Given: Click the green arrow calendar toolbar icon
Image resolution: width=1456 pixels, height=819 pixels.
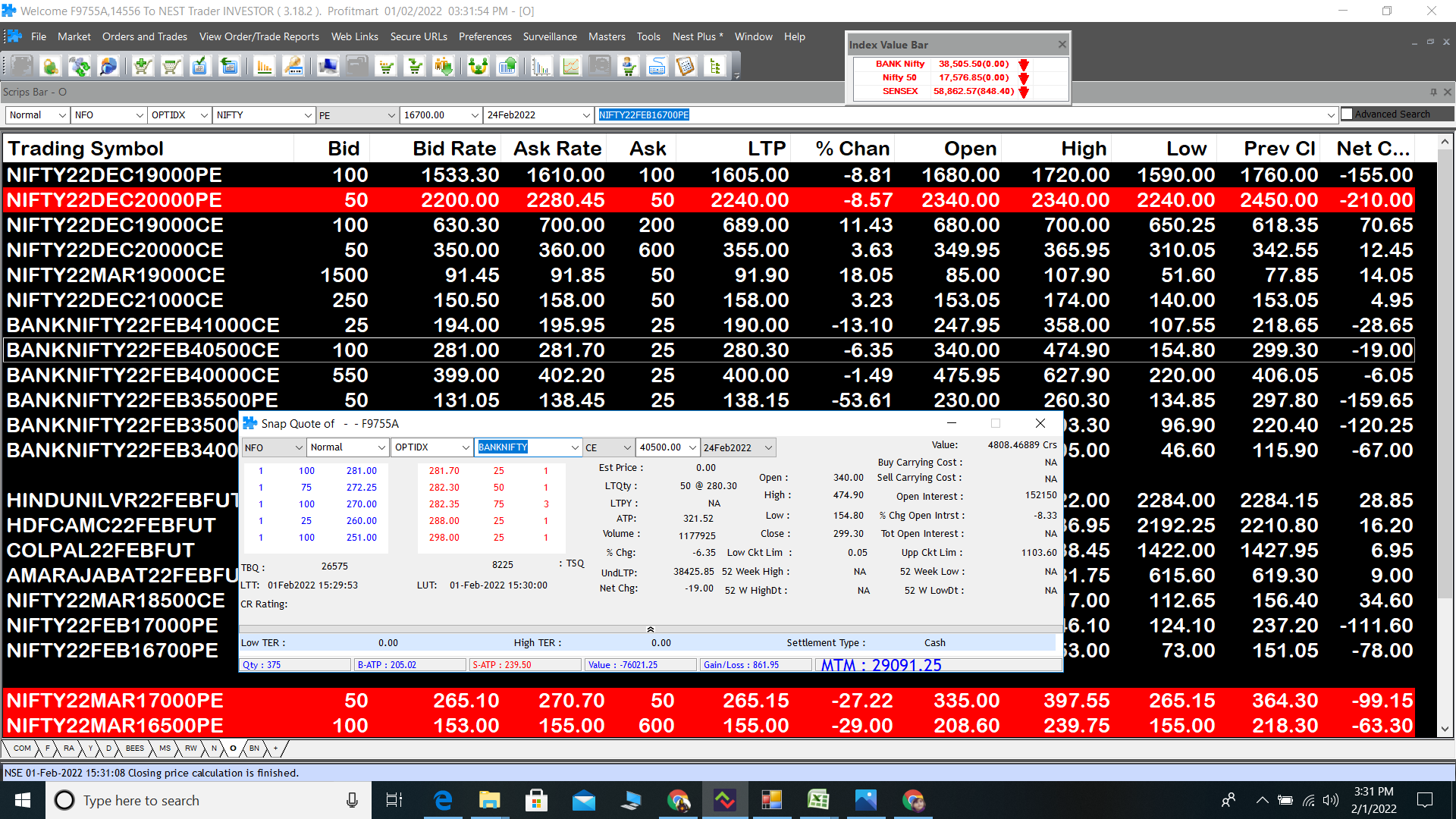Looking at the screenshot, I should click(x=228, y=67).
